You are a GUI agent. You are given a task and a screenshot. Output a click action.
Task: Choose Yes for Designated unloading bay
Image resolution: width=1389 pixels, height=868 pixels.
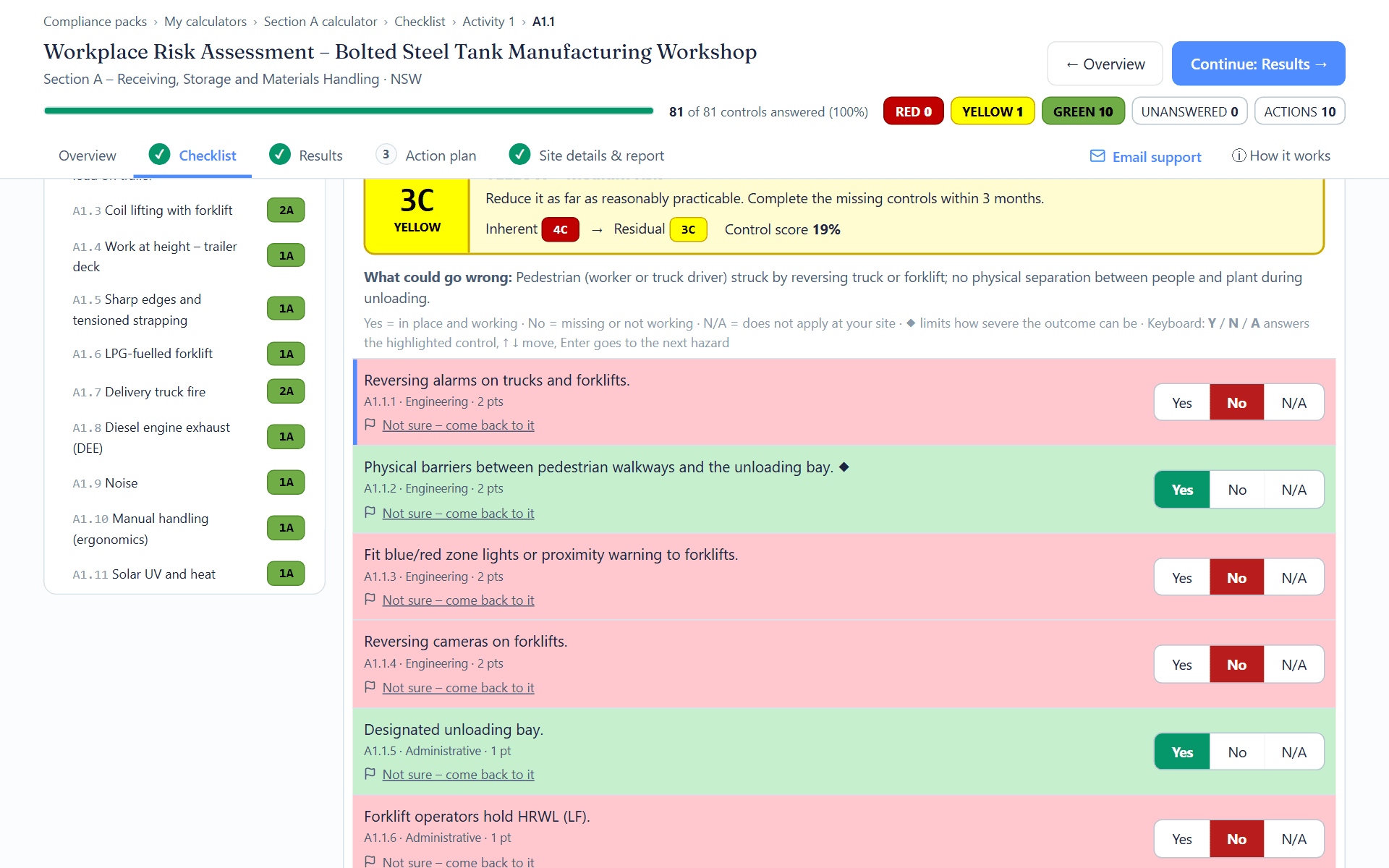tap(1182, 752)
